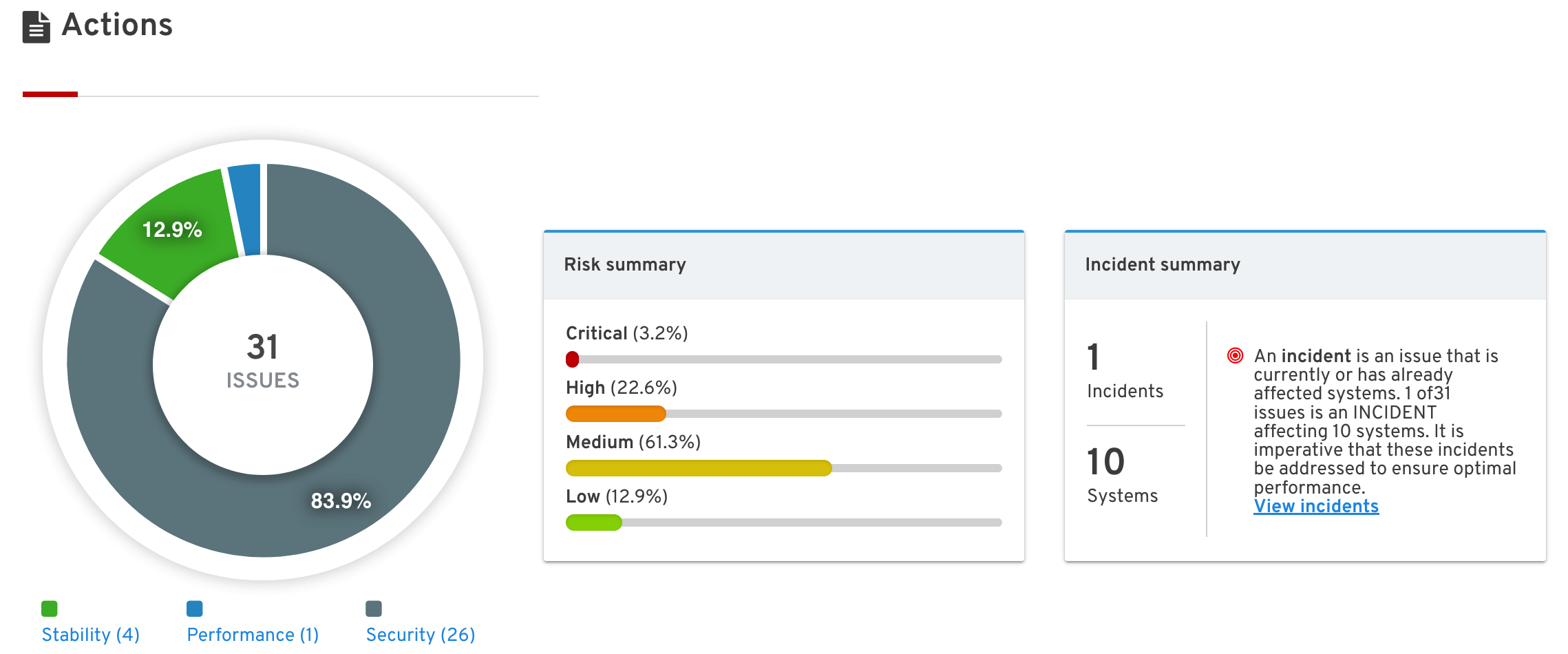Click the Incident summary card header
Viewport: 1568px width, 654px height.
tap(1304, 265)
